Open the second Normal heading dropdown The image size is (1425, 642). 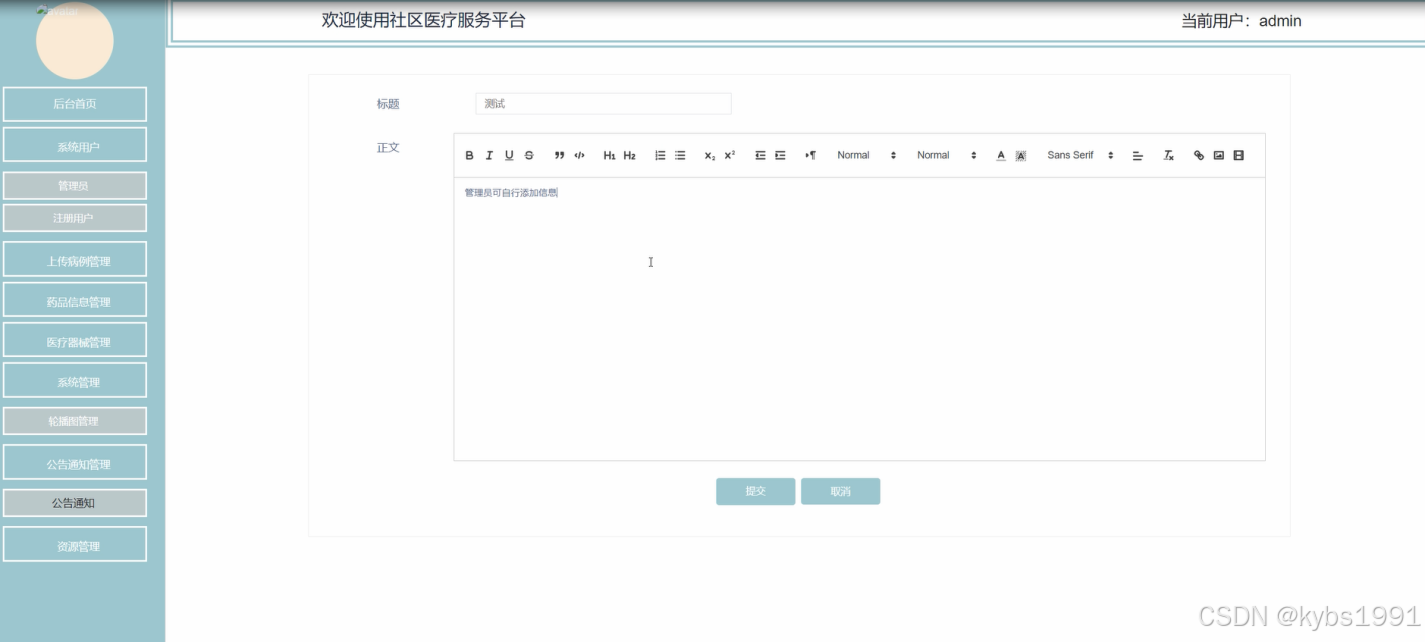pyautogui.click(x=946, y=155)
